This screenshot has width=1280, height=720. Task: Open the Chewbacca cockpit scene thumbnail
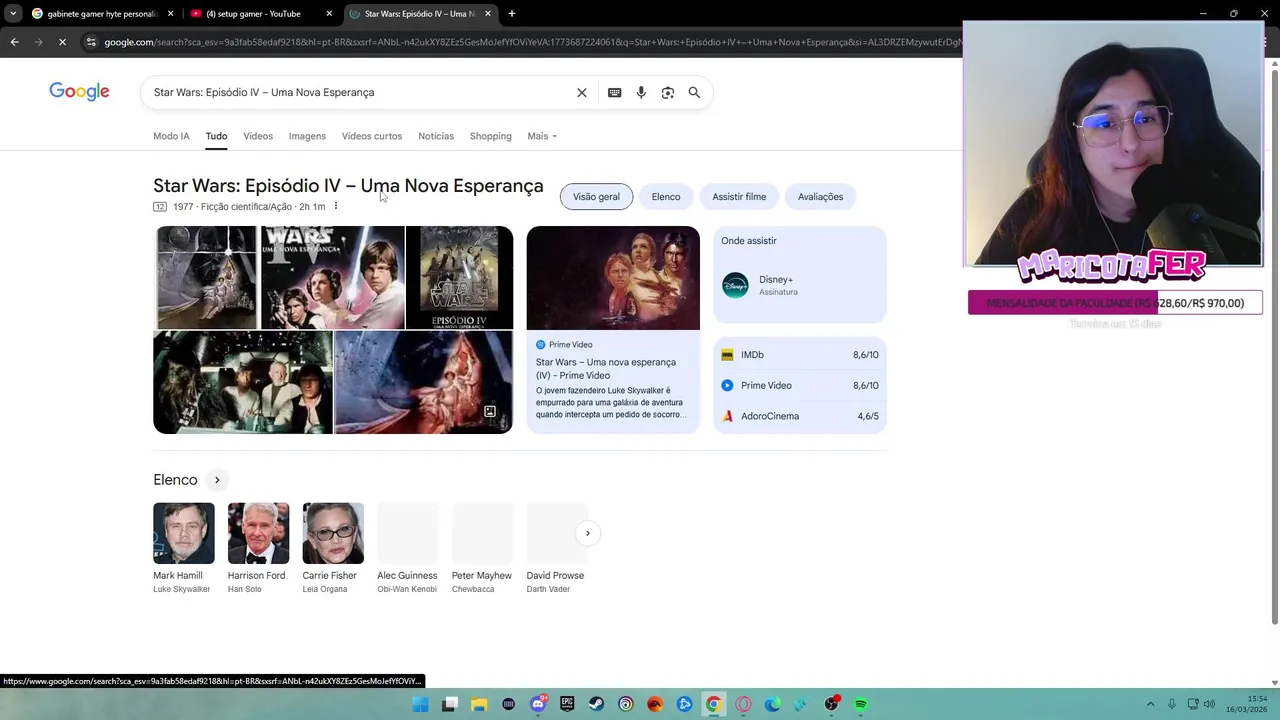tap(243, 382)
